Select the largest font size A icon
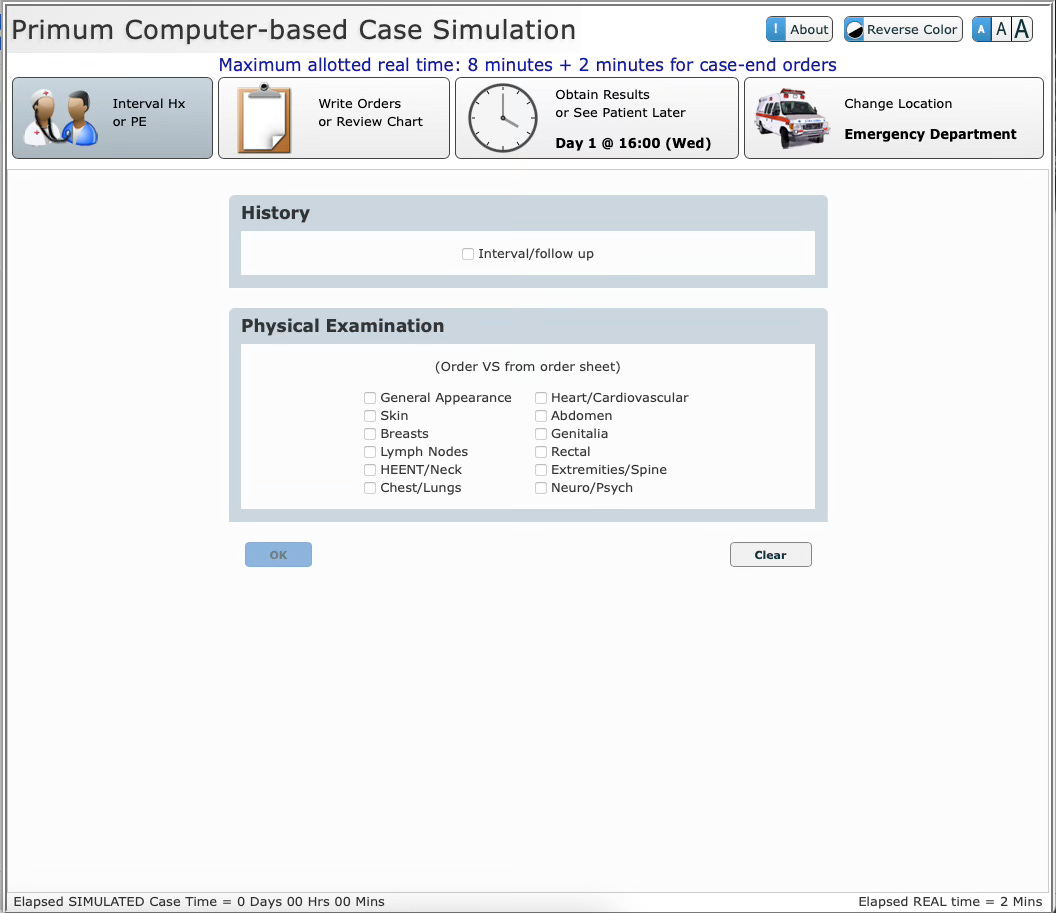The height and width of the screenshot is (913, 1056). point(1021,29)
